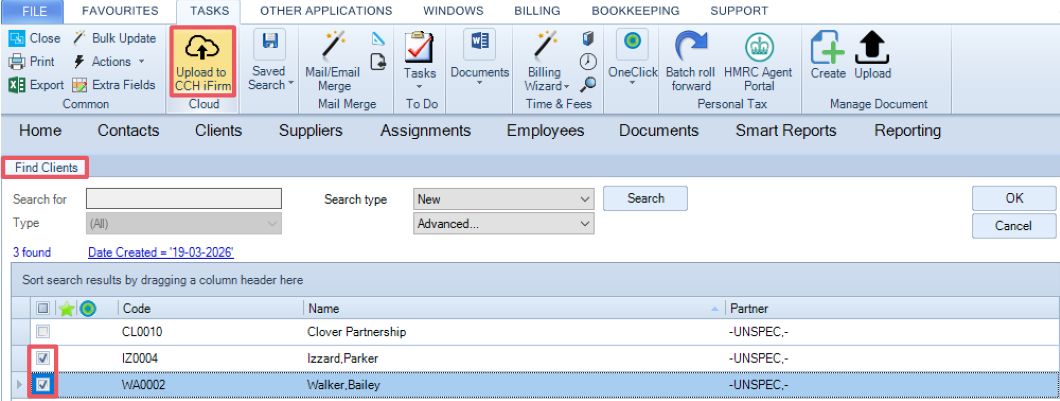Expand the Saved Search dropdown arrow
Viewport: 1060px width, 401px height.
291,85
